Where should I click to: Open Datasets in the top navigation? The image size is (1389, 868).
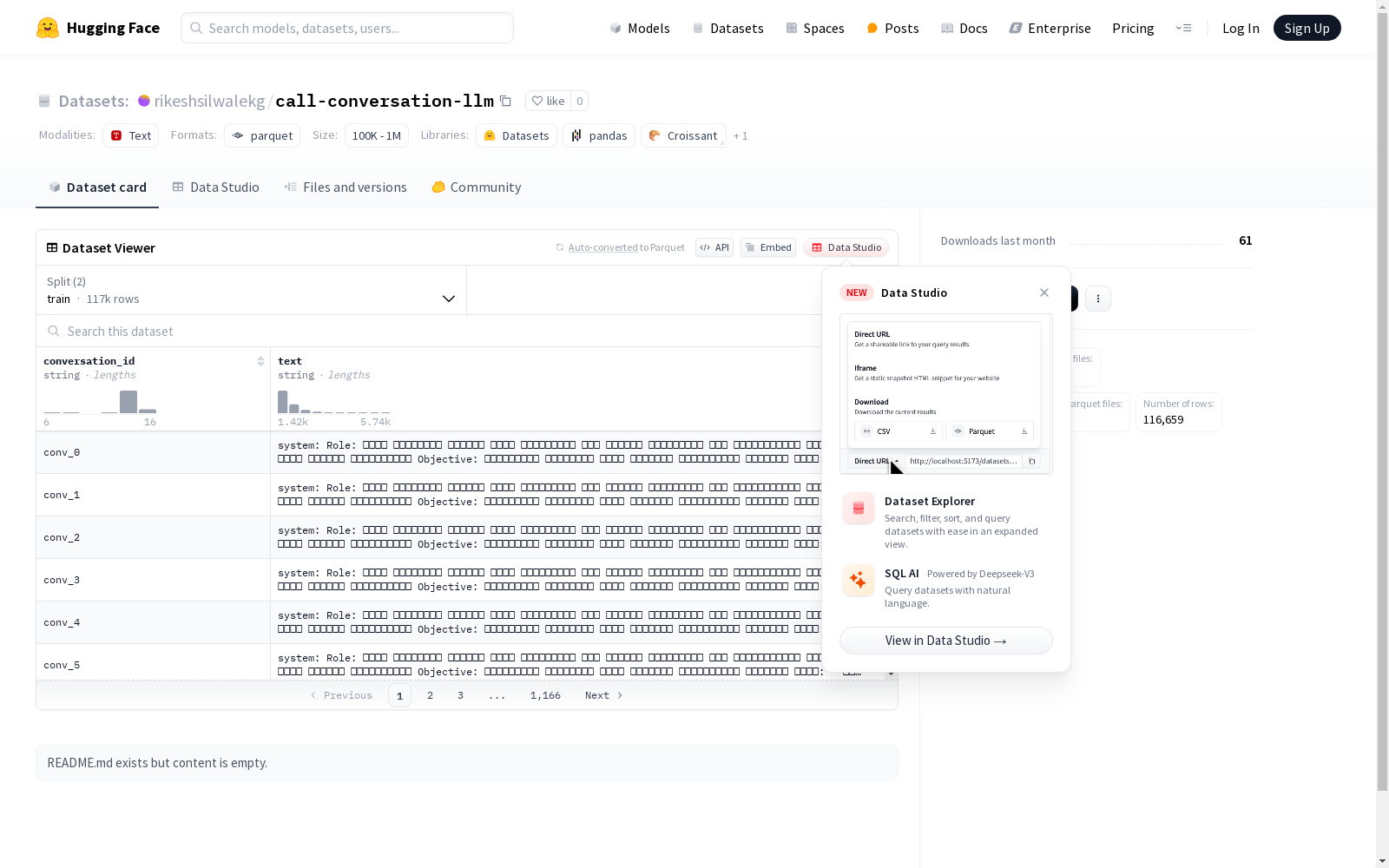click(x=727, y=28)
